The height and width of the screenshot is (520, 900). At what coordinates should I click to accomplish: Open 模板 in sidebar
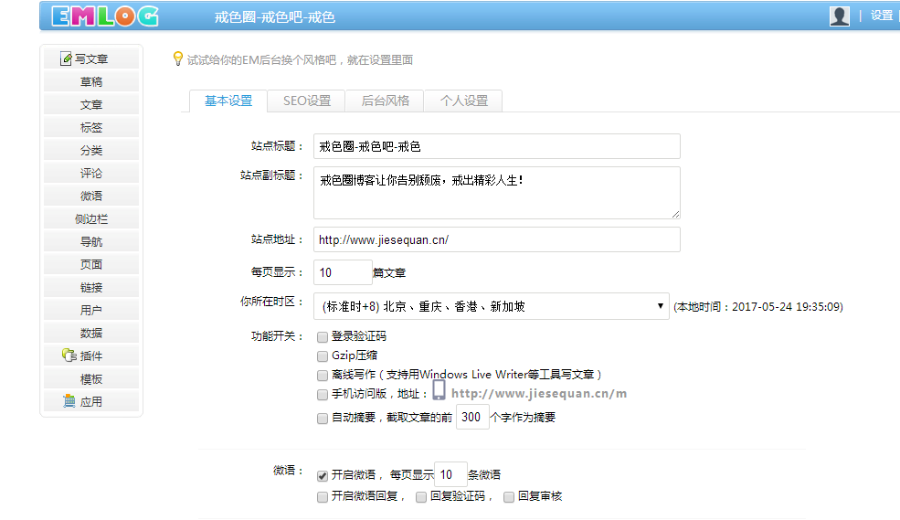(91, 379)
